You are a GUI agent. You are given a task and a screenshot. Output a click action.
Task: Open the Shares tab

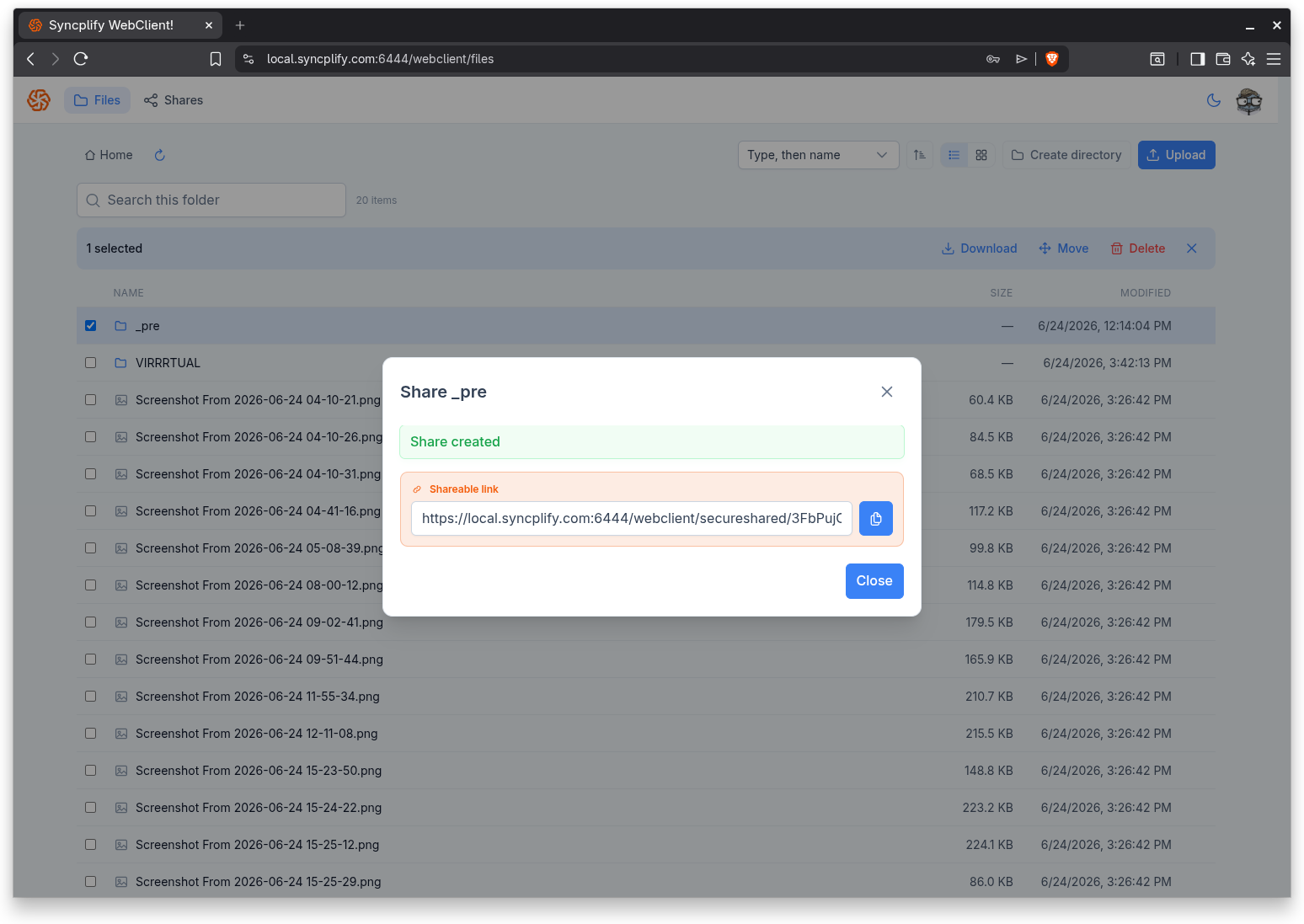click(x=174, y=100)
